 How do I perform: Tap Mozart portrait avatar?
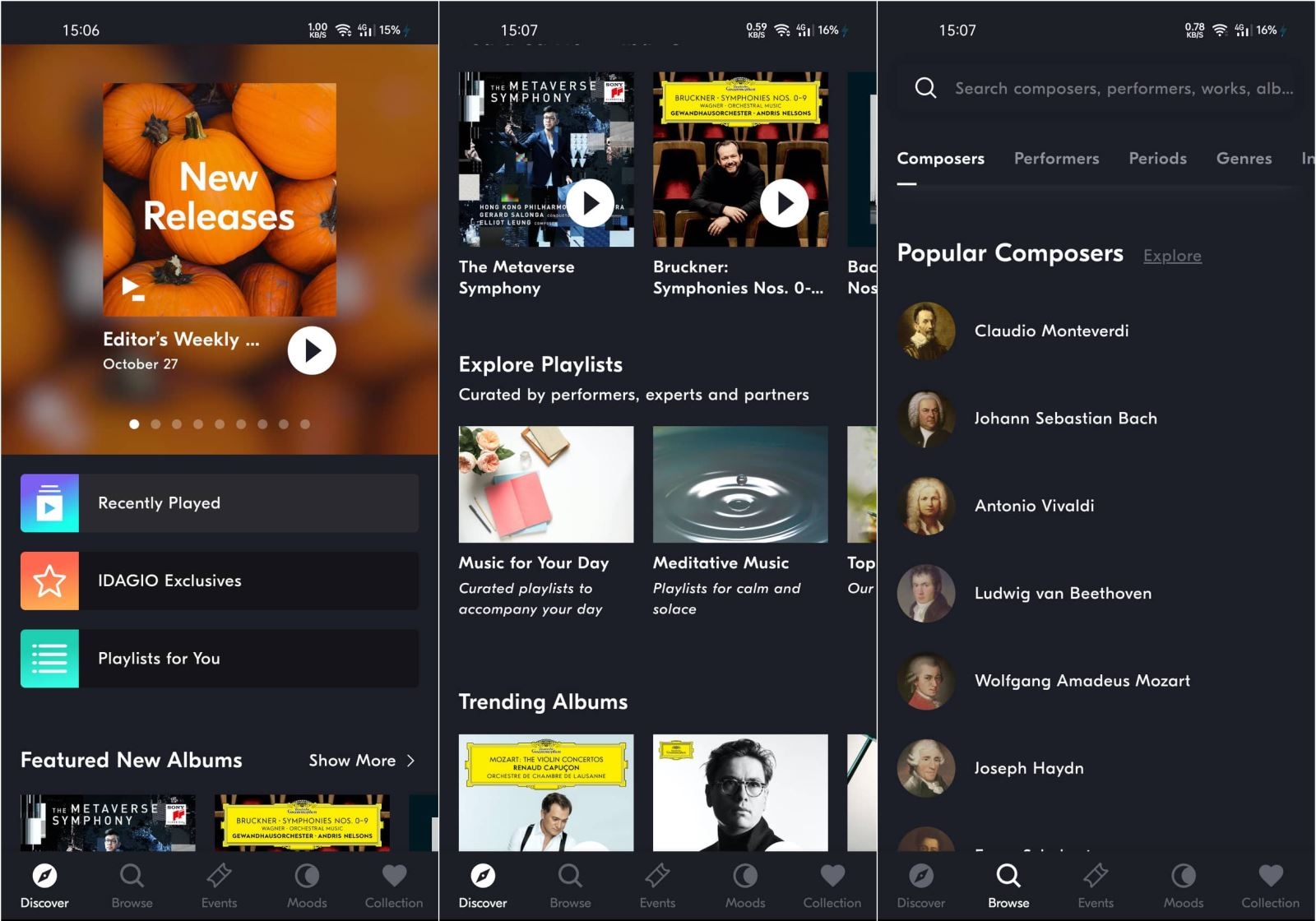click(926, 681)
